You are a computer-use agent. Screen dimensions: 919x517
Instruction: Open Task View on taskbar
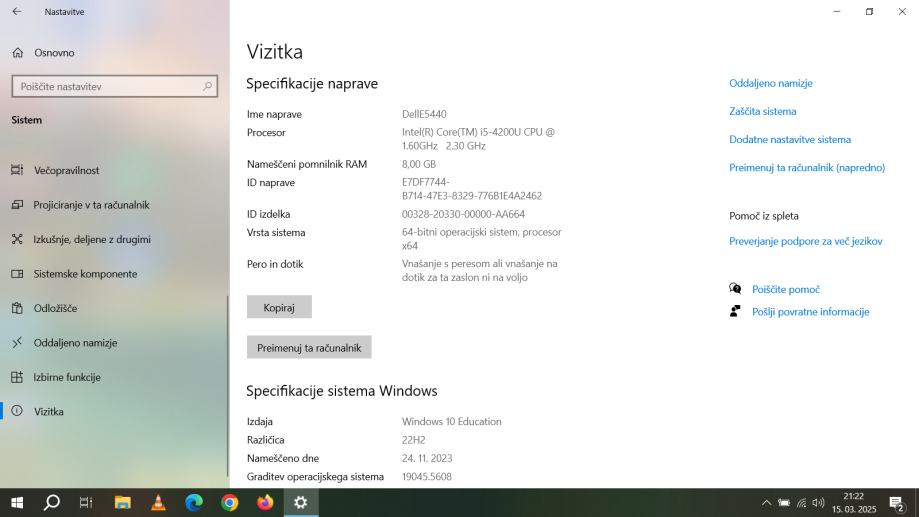(86, 502)
